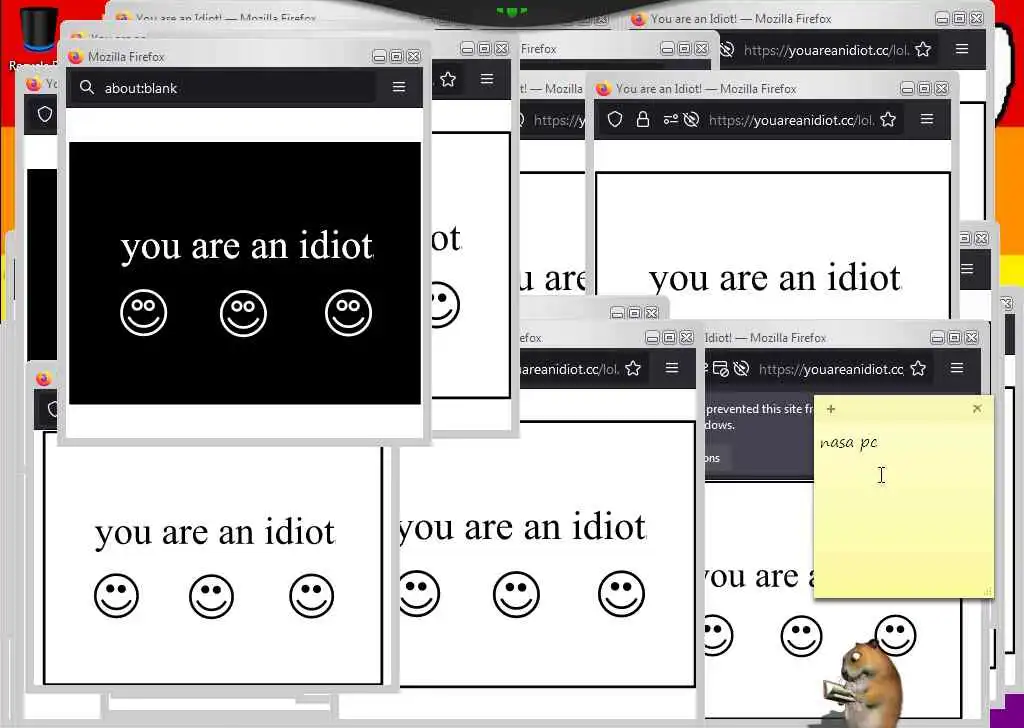Viewport: 1024px width, 728px height.
Task: Click the right smiley on the black page
Action: coord(349,313)
